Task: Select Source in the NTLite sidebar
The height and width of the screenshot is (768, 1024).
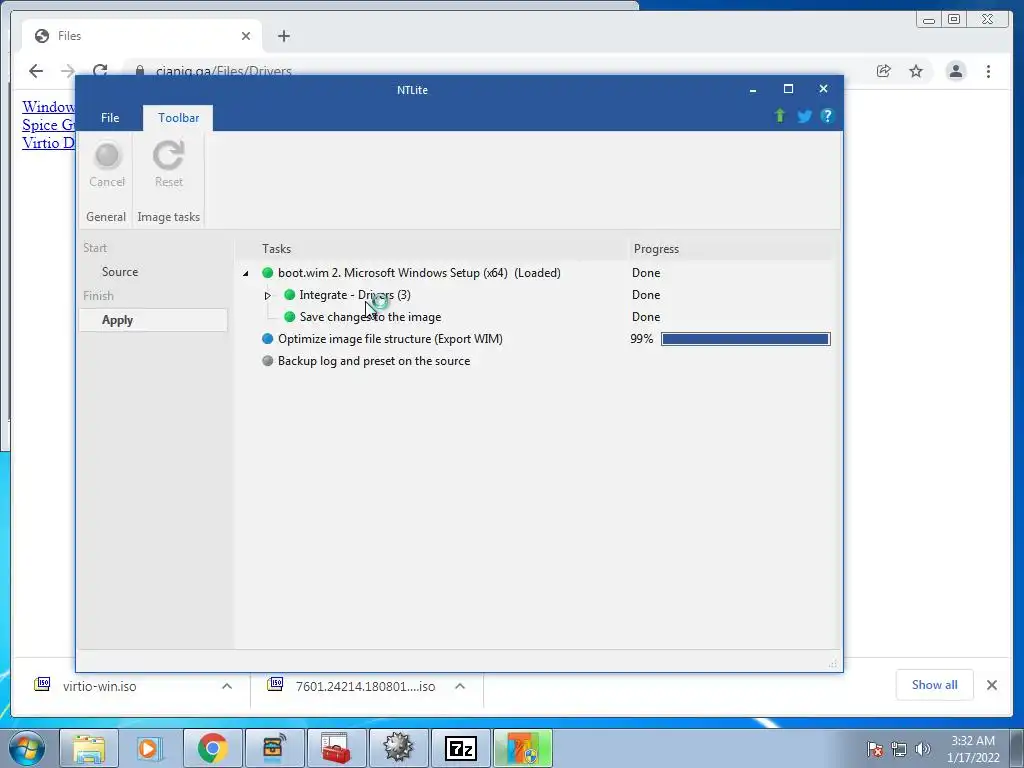Action: [x=120, y=272]
